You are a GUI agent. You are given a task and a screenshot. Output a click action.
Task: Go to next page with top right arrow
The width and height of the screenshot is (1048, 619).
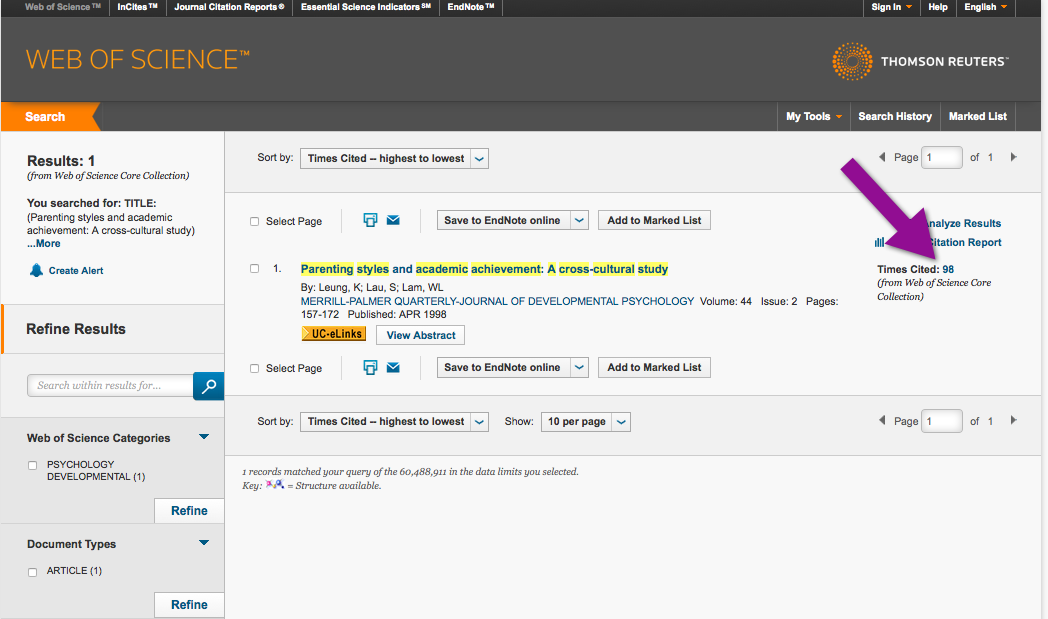coord(1013,157)
